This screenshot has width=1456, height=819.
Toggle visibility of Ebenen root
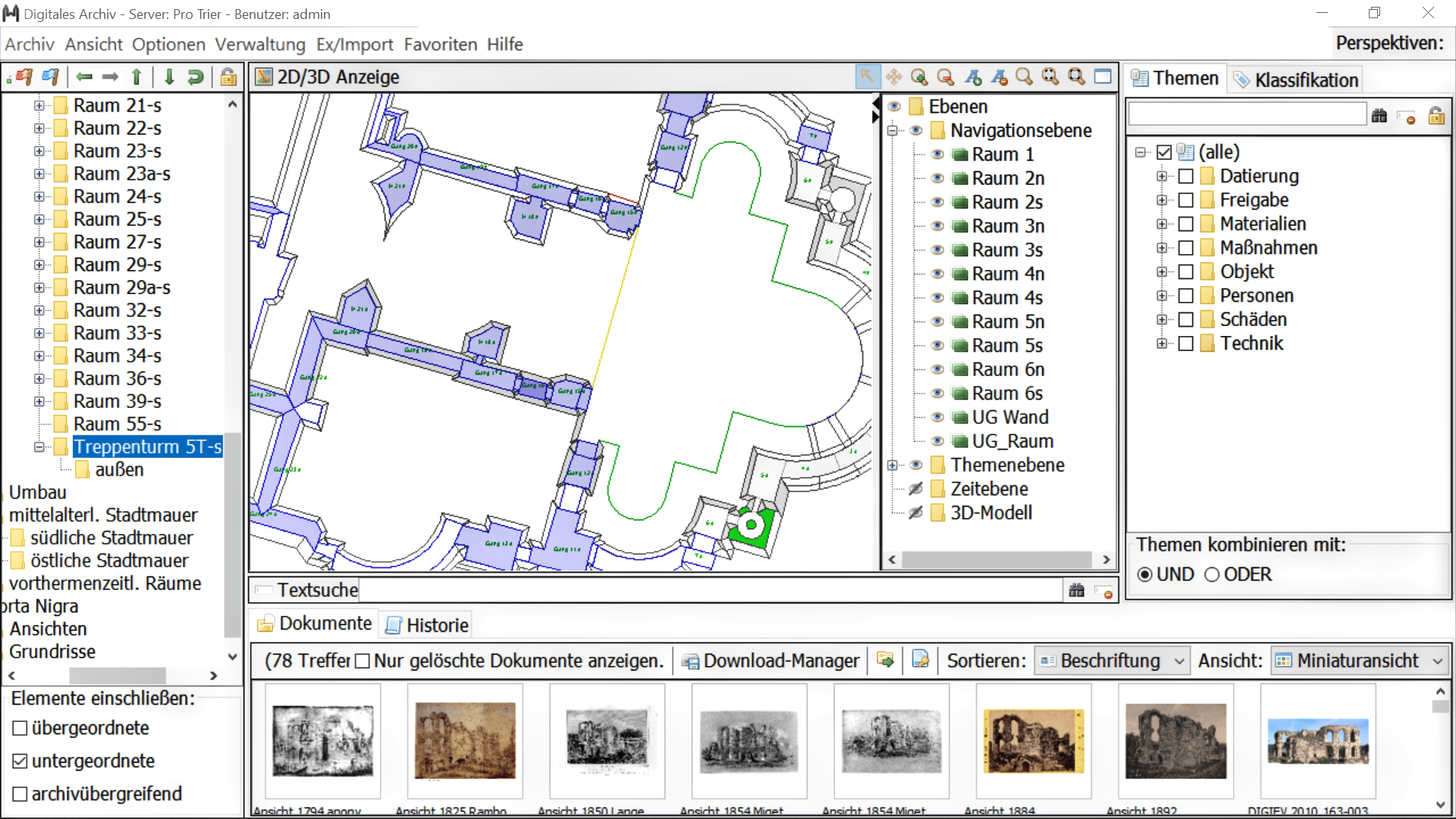895,107
